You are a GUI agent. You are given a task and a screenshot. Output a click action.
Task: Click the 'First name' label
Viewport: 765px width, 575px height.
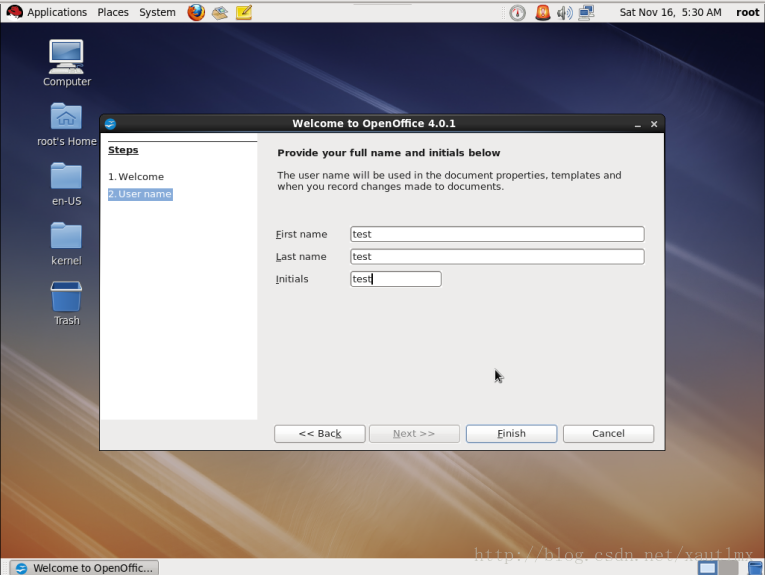pos(302,234)
